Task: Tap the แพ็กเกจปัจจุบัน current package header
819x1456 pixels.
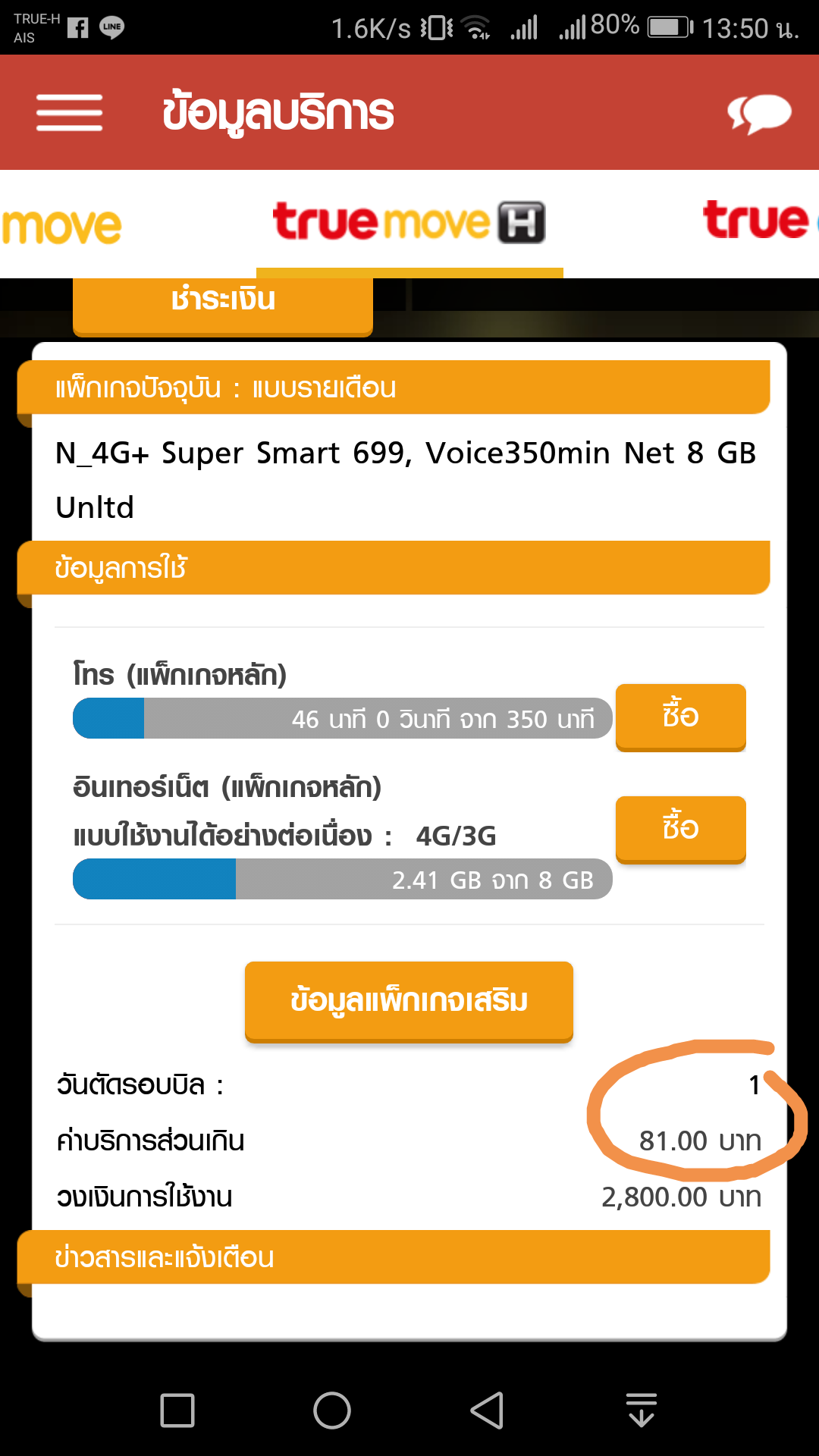Action: coord(394,388)
